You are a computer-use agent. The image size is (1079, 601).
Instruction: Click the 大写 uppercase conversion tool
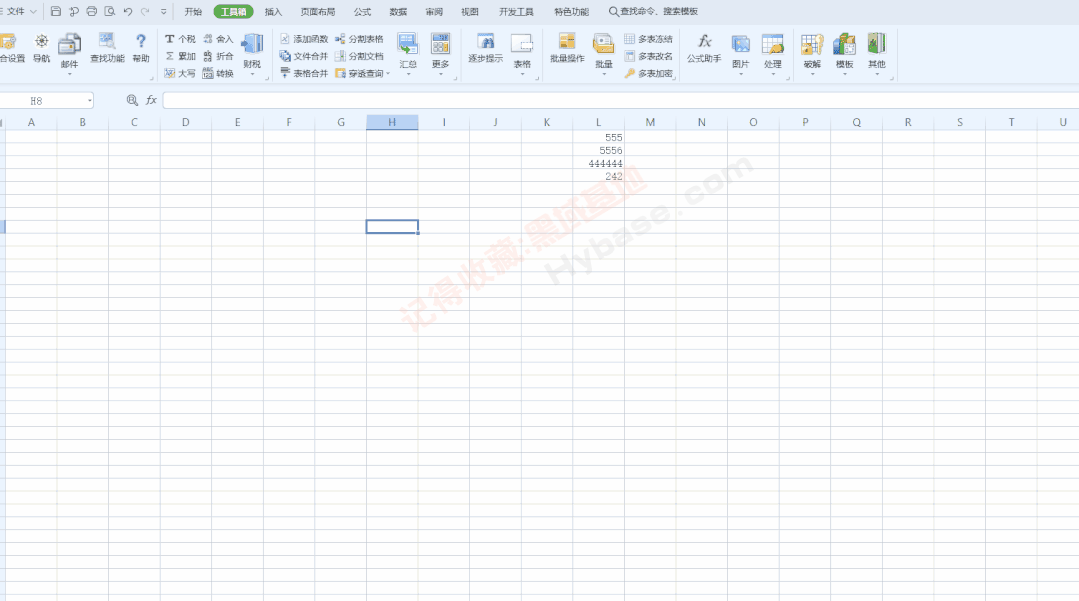[180, 73]
